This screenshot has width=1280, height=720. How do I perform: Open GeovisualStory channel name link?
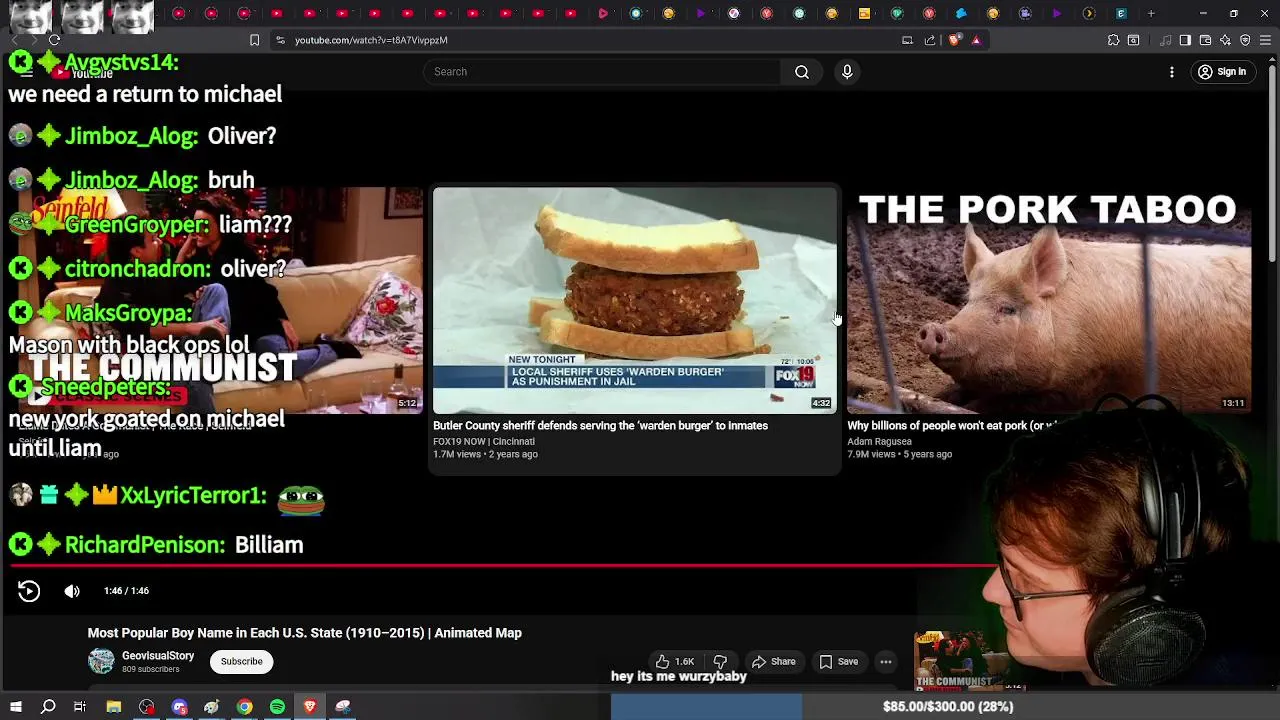pos(158,656)
